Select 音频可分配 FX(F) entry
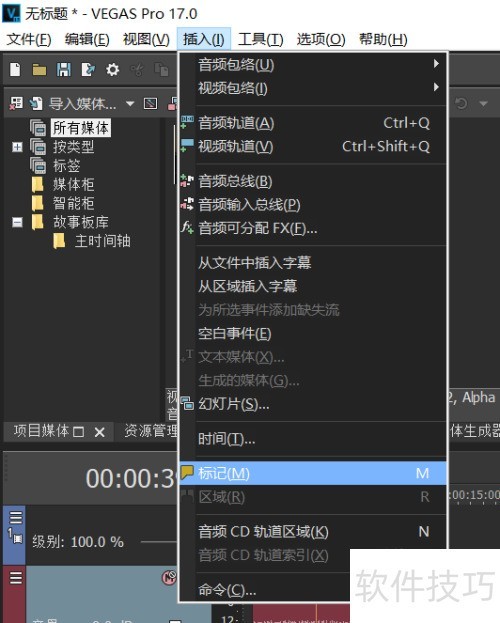Screen dimensions: 500x623 [313, 228]
